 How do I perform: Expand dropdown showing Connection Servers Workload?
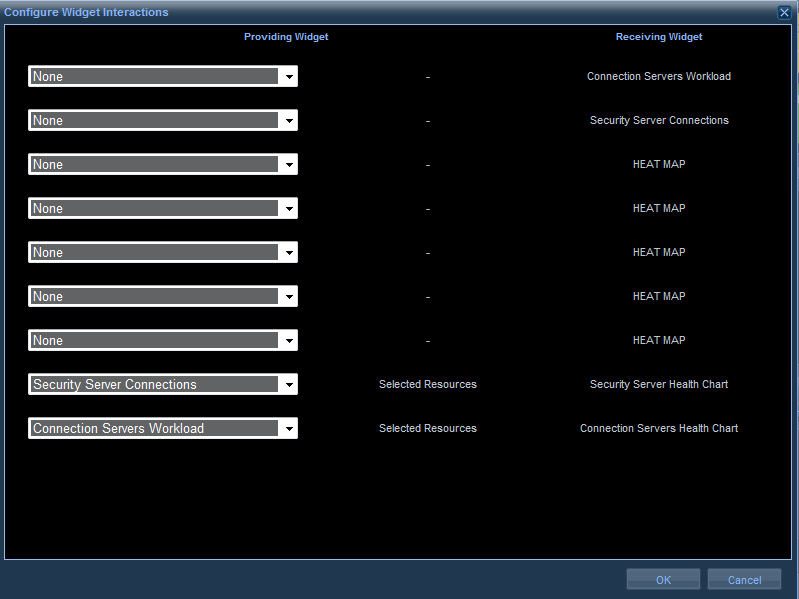pos(288,429)
